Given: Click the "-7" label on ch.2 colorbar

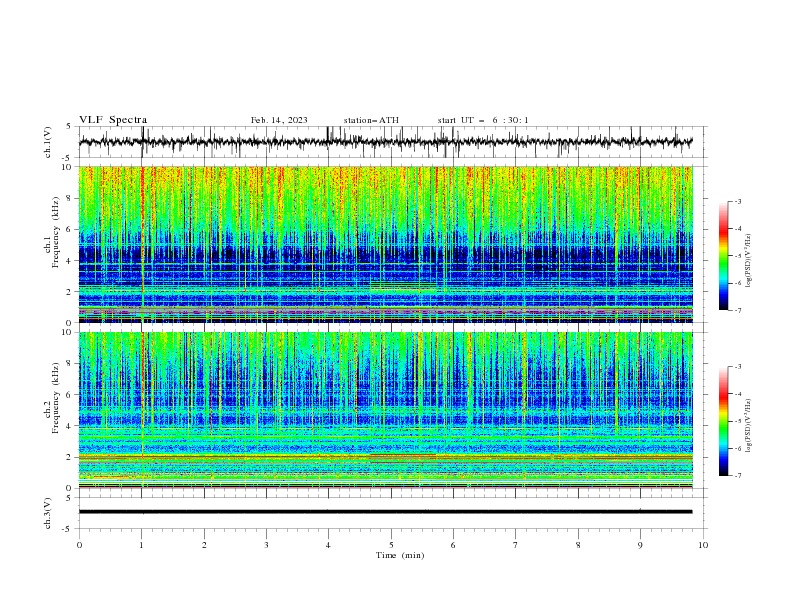Looking at the screenshot, I should 737,475.
